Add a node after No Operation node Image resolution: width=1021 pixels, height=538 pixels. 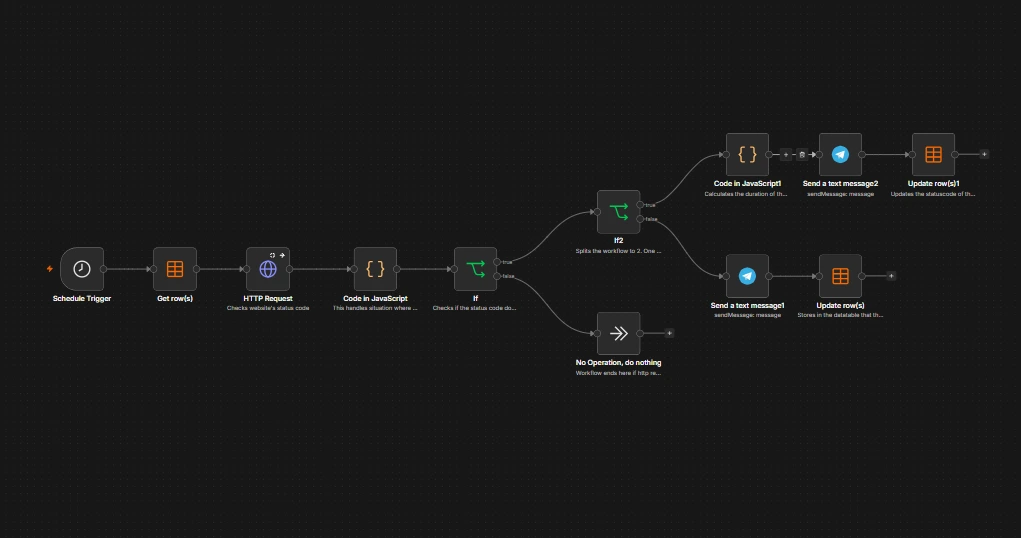point(669,333)
